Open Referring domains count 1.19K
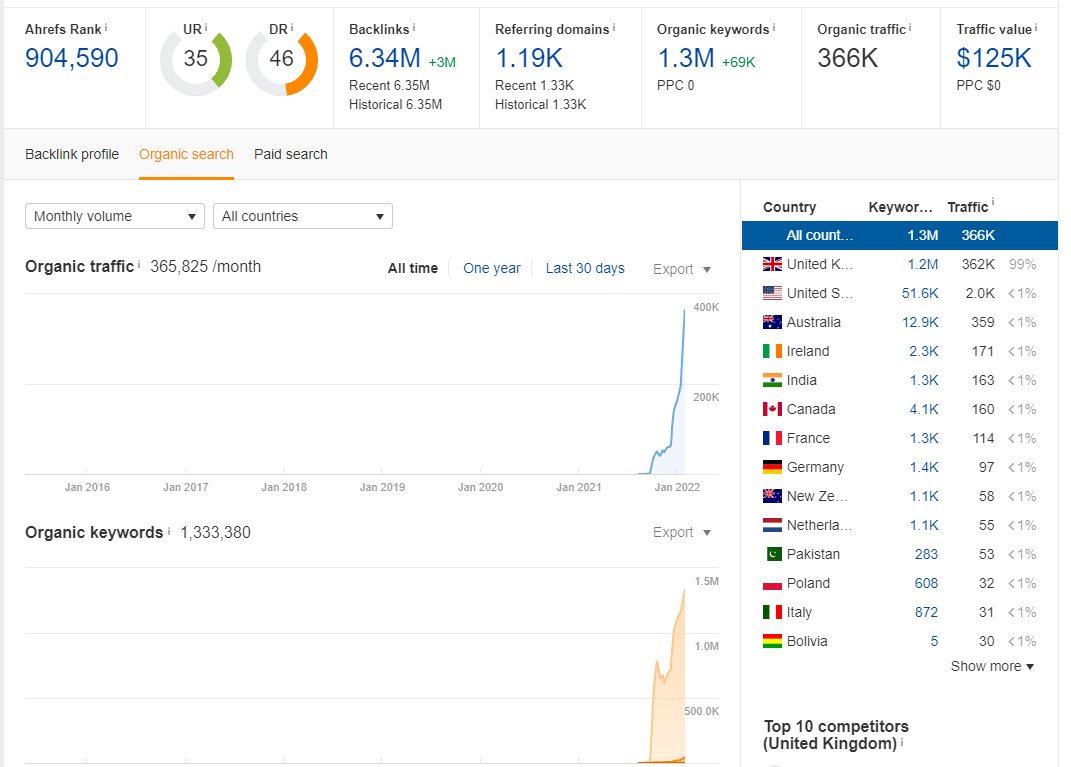 [529, 58]
